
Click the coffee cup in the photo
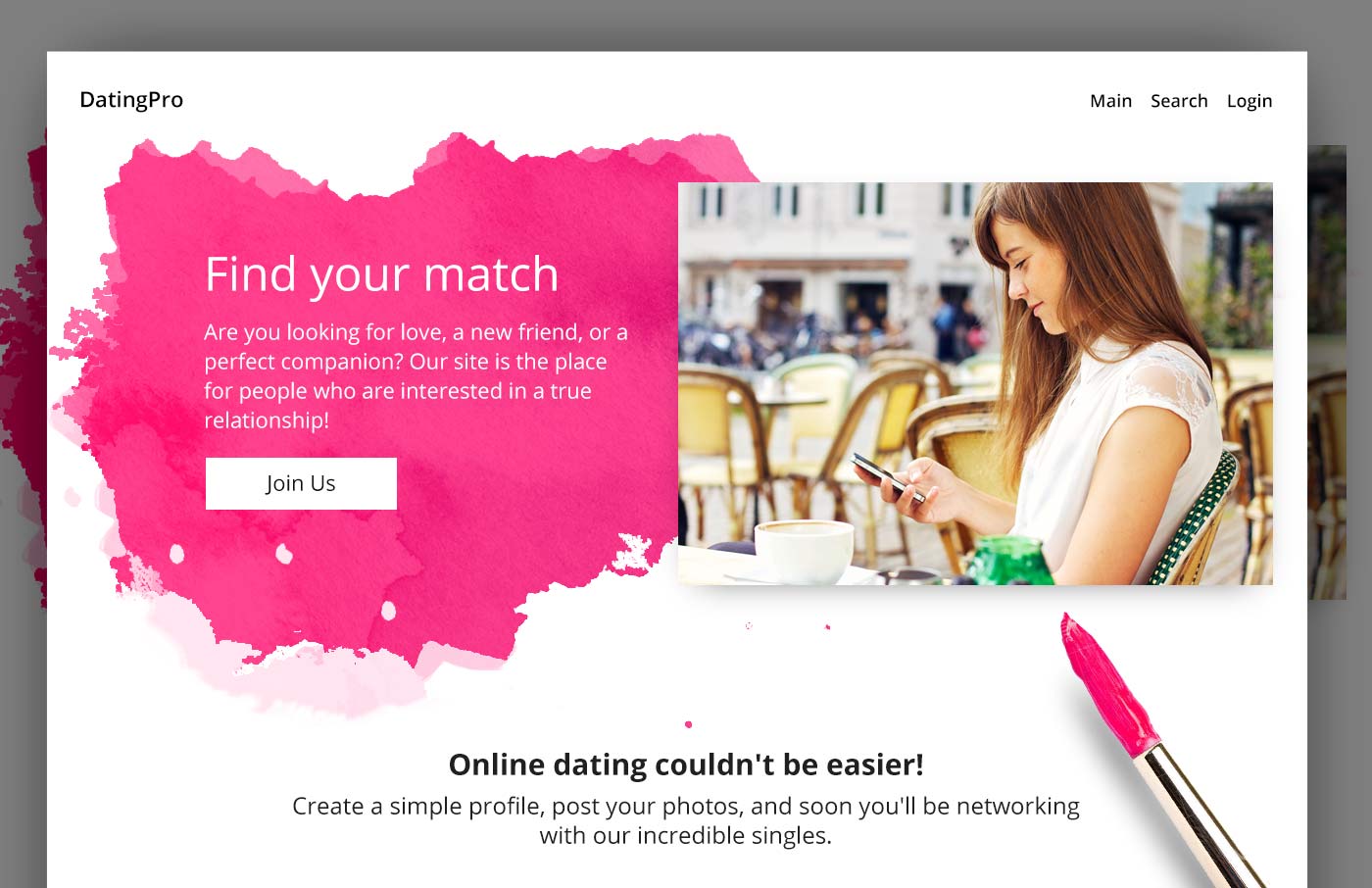tap(804, 551)
